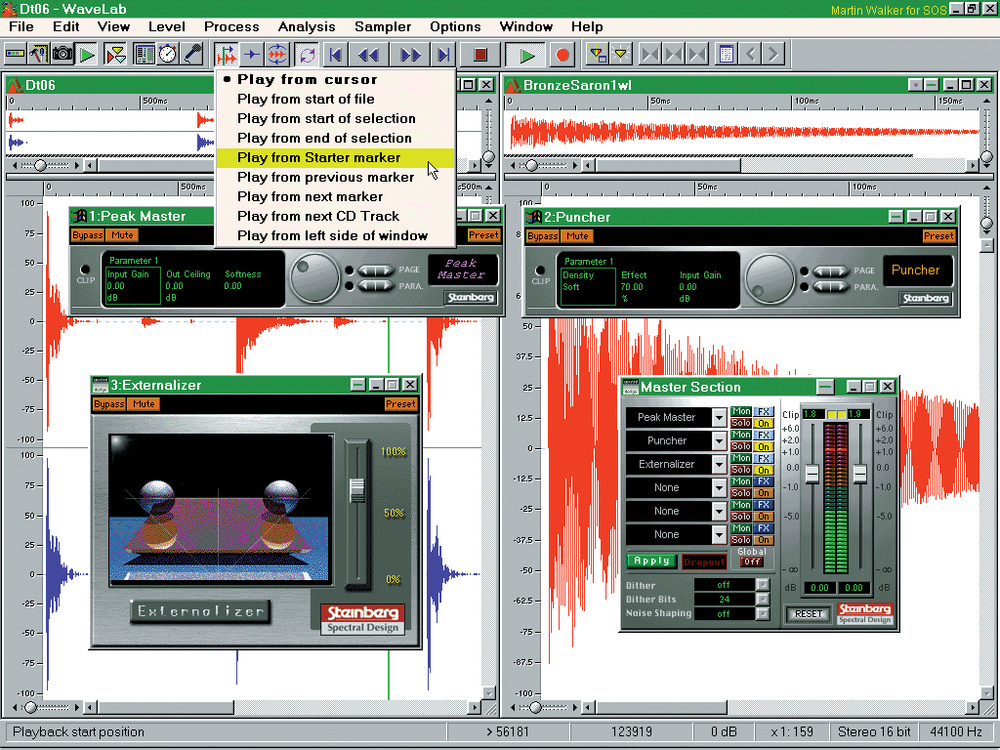Toggle Bypass in Peak Master window

click(x=87, y=235)
